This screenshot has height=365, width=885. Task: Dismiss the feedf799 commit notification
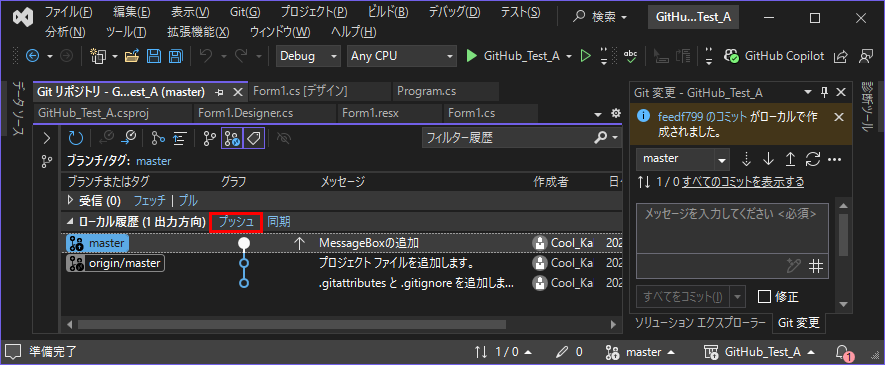pos(839,117)
